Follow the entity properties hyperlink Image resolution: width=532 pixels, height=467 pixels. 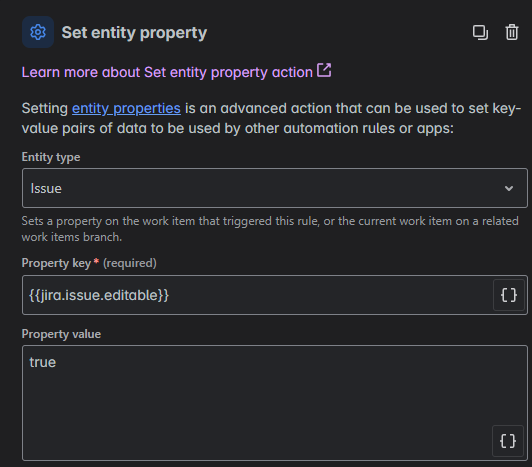(126, 109)
